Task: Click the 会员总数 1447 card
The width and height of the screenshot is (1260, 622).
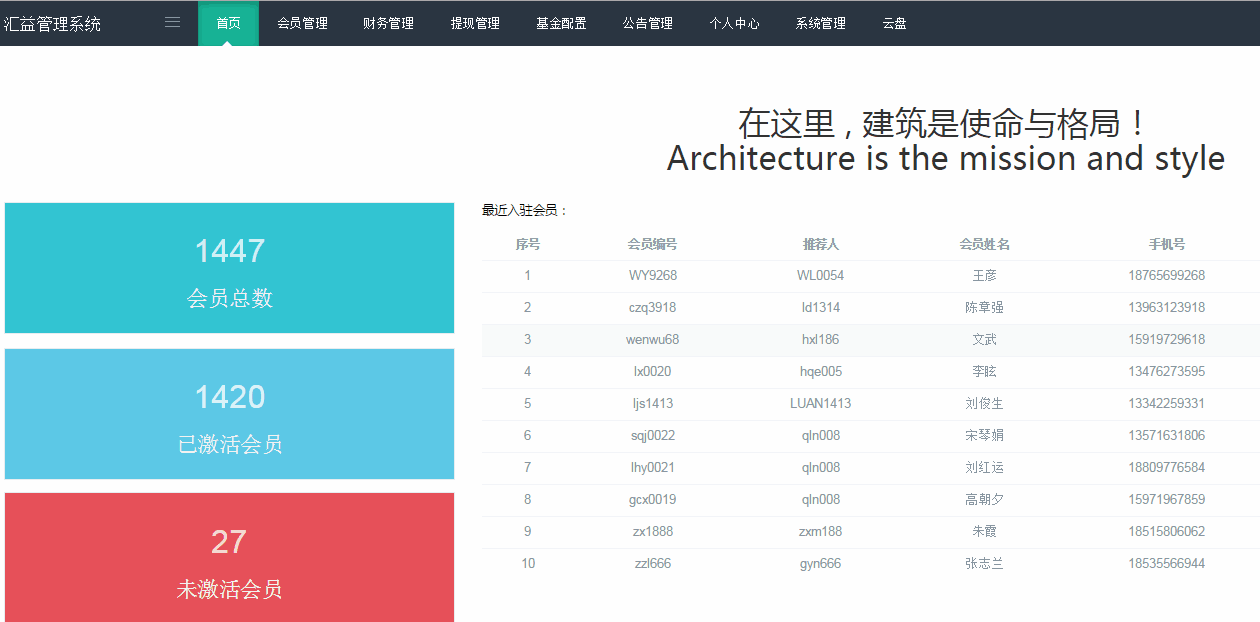Action: pyautogui.click(x=229, y=268)
